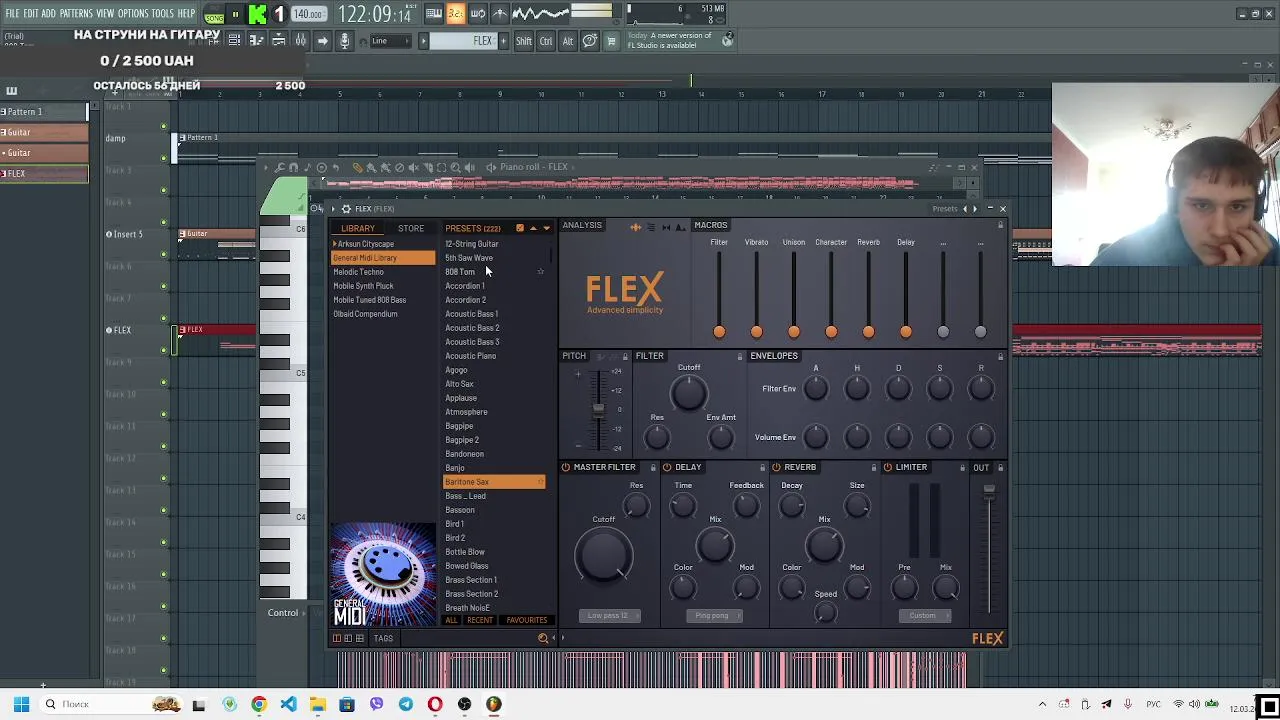Click the Filter macro slider handle
This screenshot has width=1280, height=720.
coord(719,331)
